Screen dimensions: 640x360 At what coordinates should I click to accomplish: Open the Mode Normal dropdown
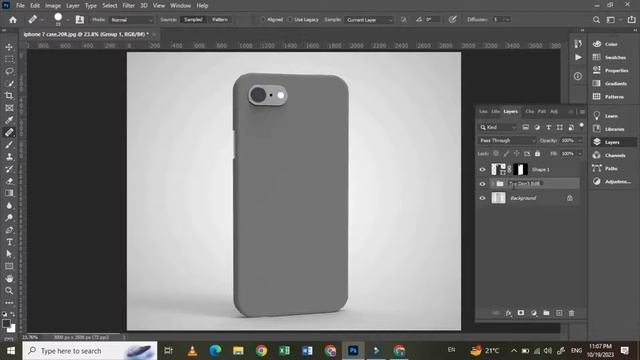click(x=131, y=20)
